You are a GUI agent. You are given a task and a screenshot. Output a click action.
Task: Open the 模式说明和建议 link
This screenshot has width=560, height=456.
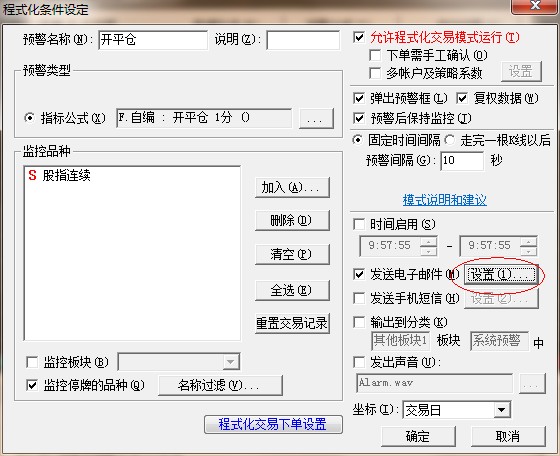tap(445, 200)
